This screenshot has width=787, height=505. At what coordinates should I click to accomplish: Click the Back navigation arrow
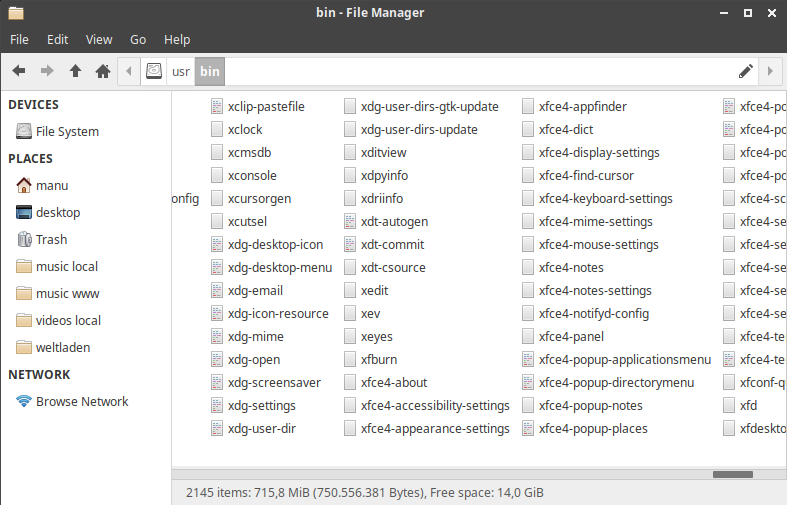click(19, 71)
